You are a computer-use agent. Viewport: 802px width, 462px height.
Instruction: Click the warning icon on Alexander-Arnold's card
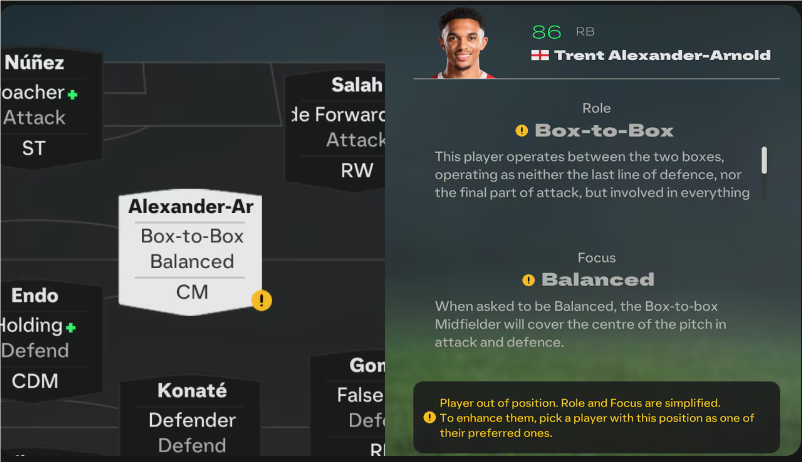[x=261, y=299]
